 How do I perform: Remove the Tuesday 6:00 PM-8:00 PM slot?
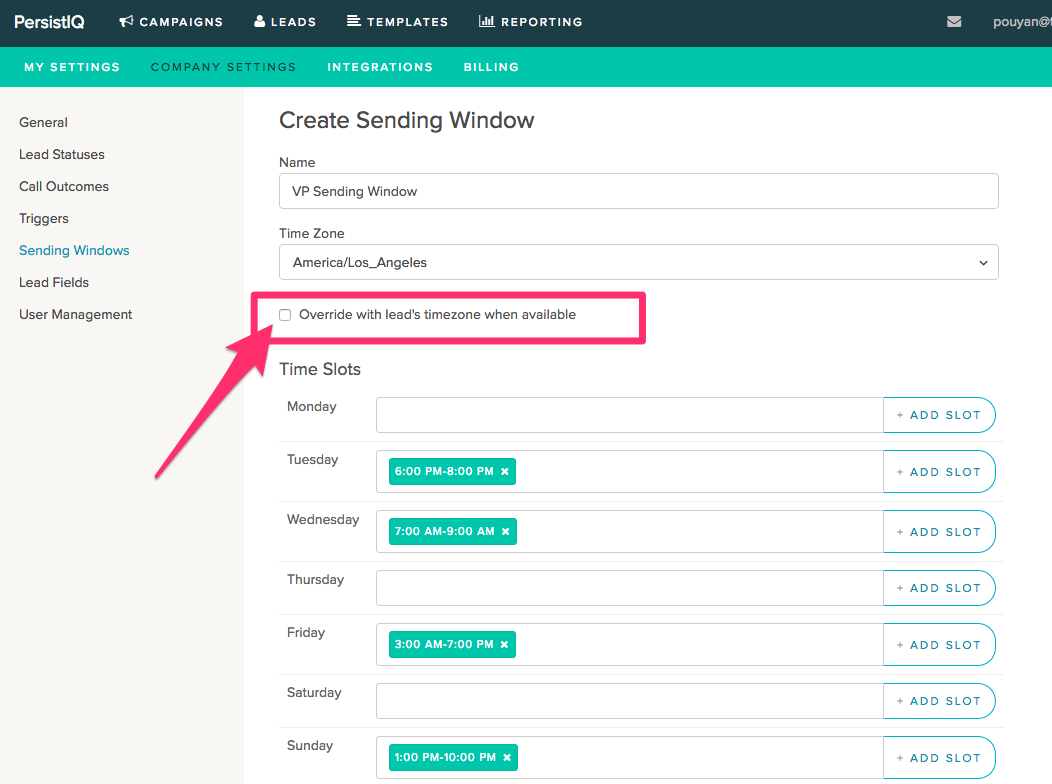pos(505,472)
